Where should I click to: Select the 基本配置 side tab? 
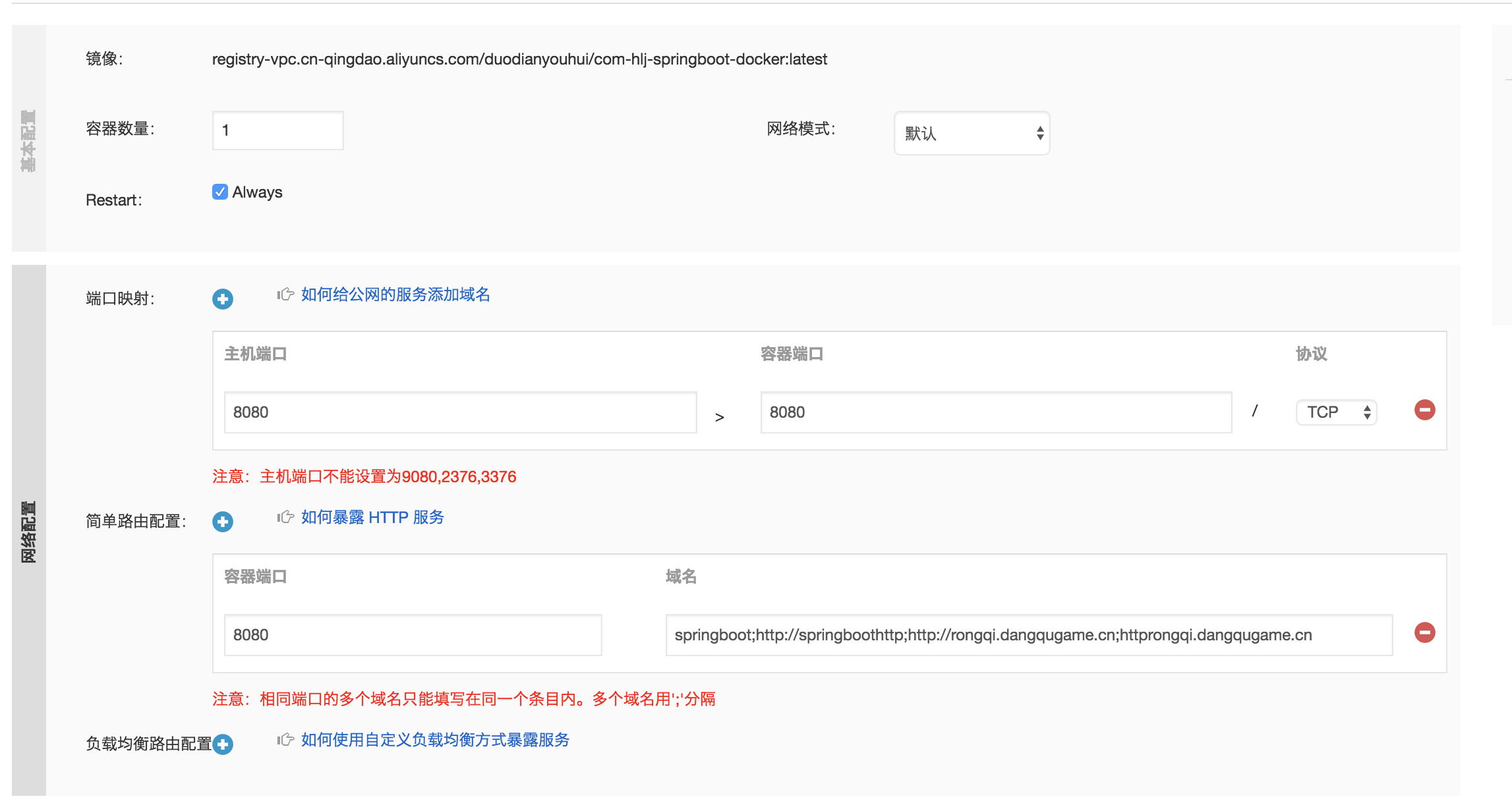(x=28, y=140)
